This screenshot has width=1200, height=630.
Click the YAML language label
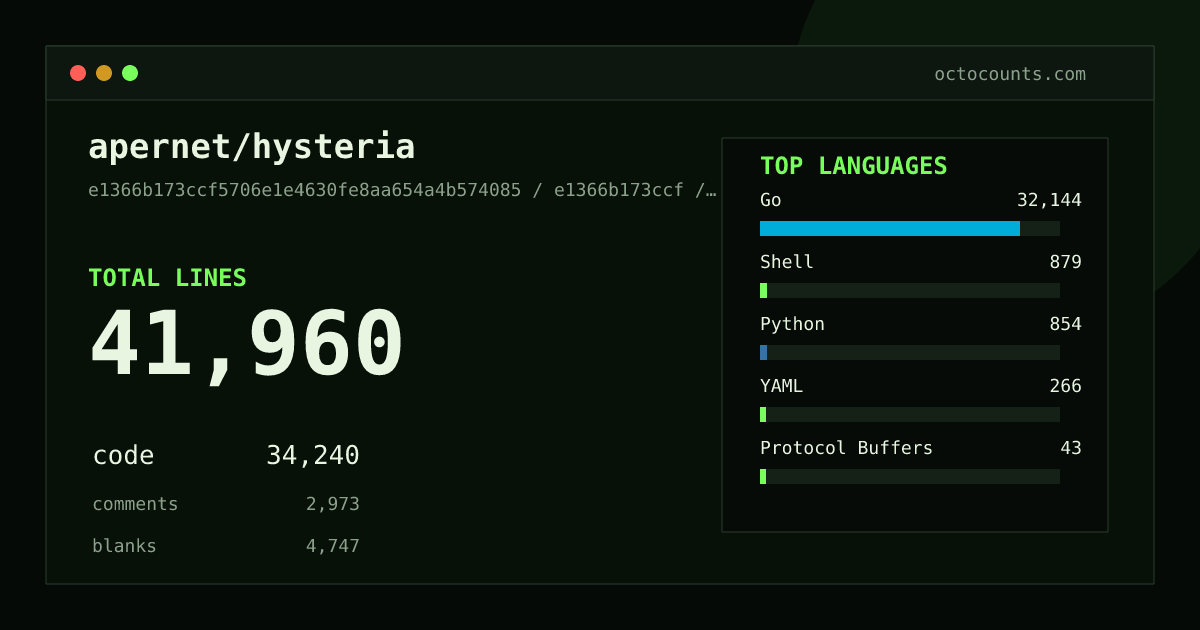tap(781, 386)
